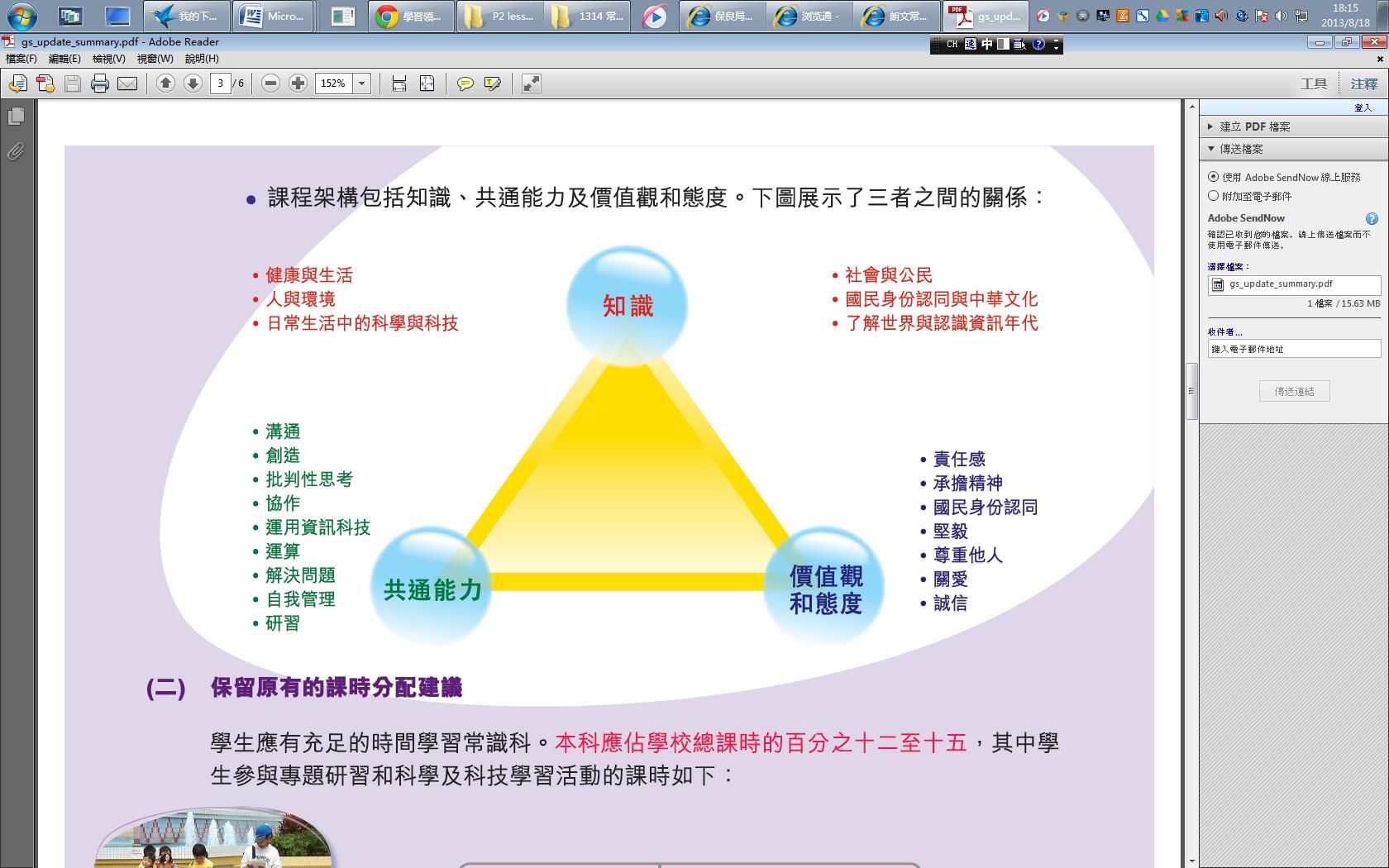Screen dimensions: 1389x868
Task: Select the Adobe SendNow online service option
Action: [x=1214, y=176]
